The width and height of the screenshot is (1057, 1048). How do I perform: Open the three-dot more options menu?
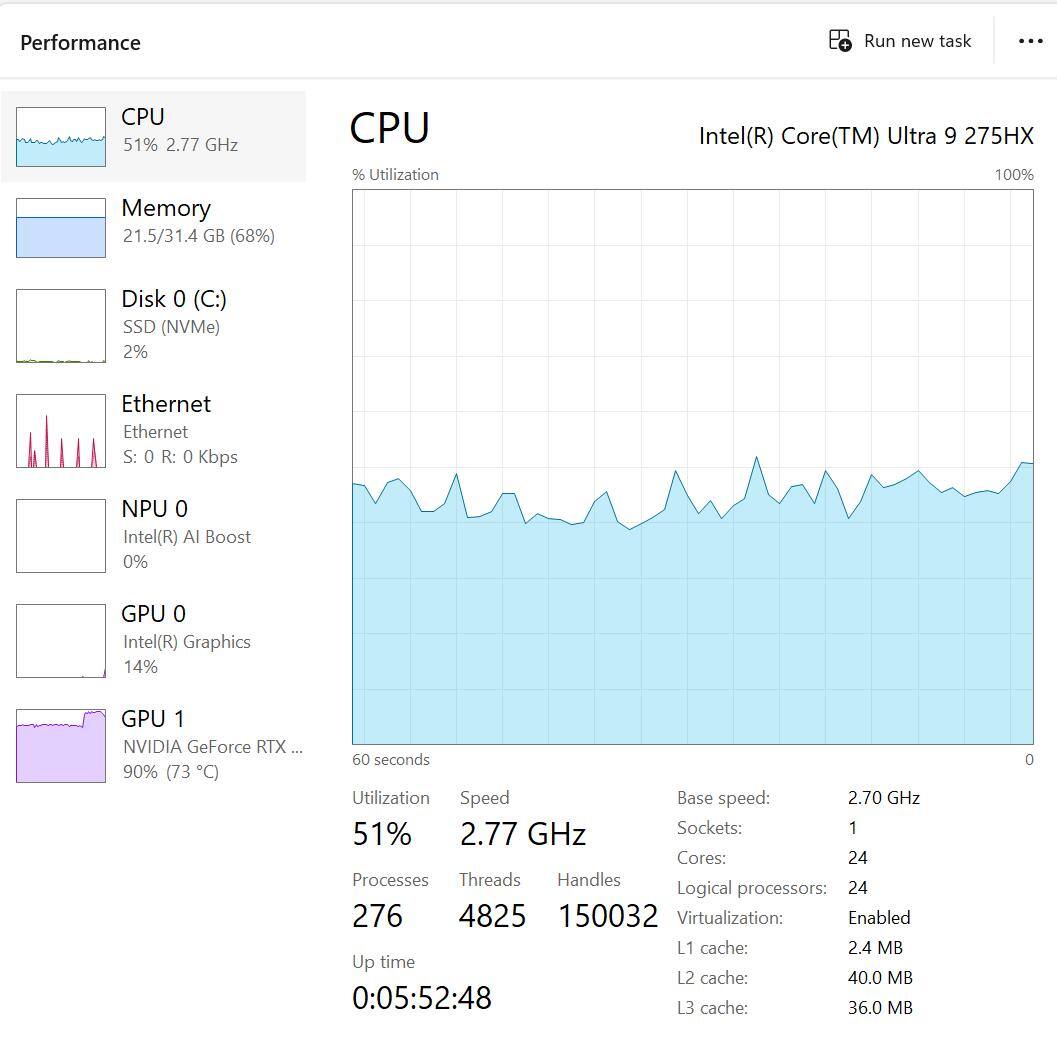(1030, 41)
